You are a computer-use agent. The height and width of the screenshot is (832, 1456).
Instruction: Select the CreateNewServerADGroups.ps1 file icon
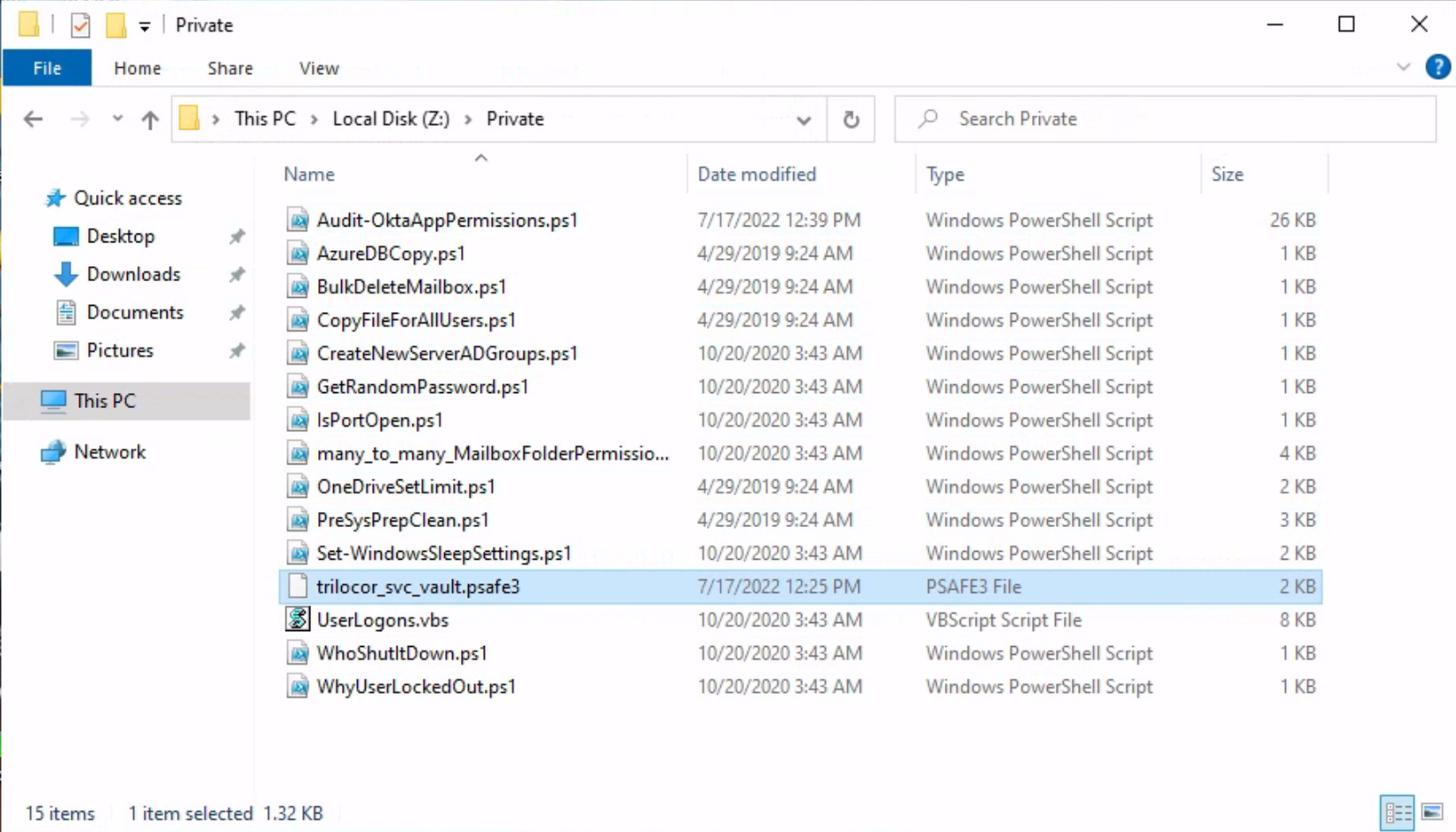click(x=298, y=353)
